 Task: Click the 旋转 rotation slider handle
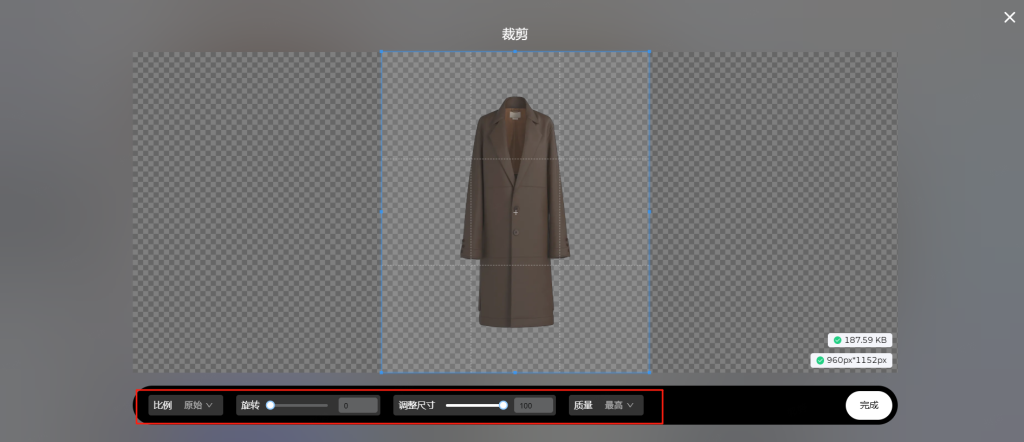coord(270,405)
